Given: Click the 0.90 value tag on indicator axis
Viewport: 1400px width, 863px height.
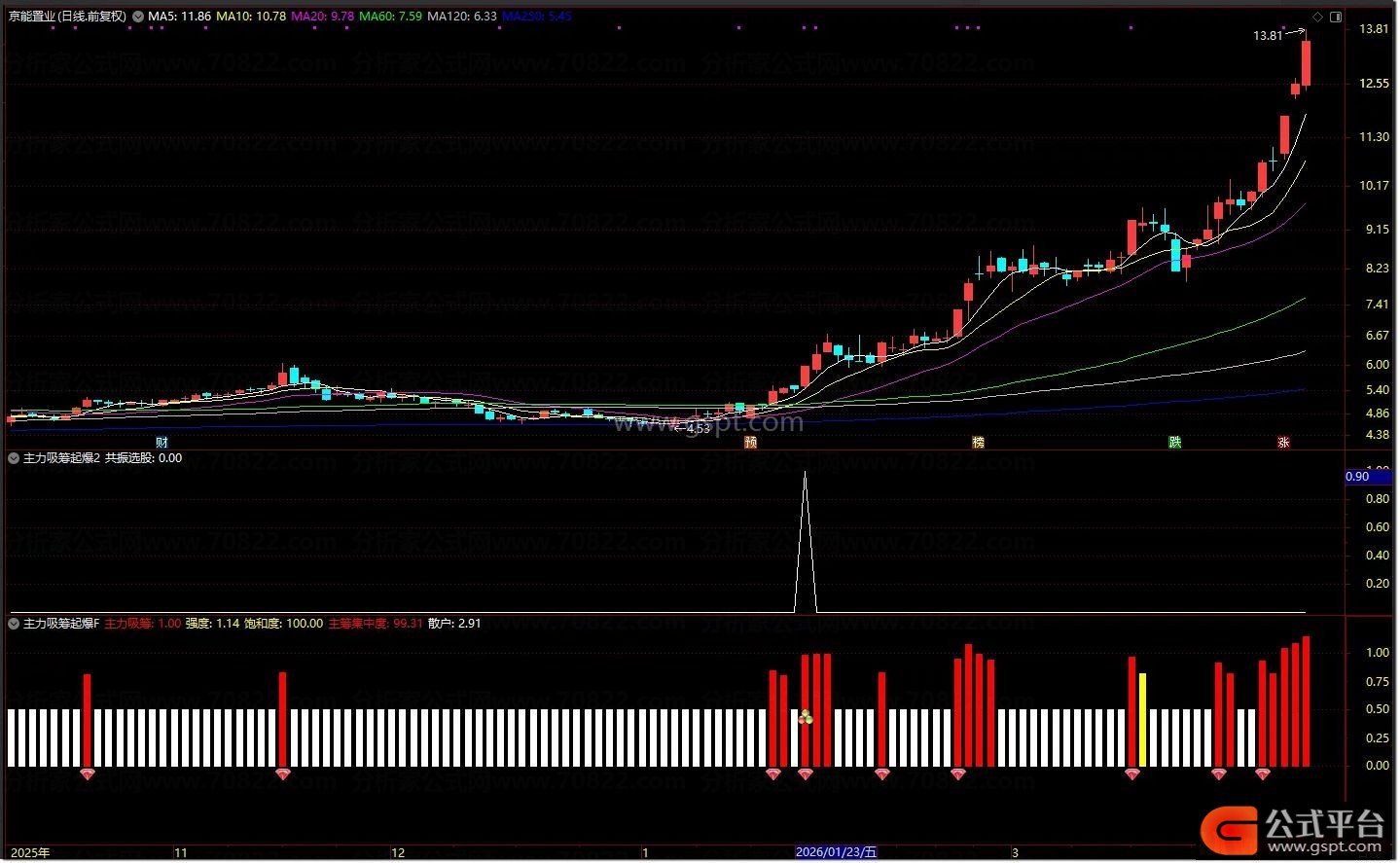Looking at the screenshot, I should 1357,476.
